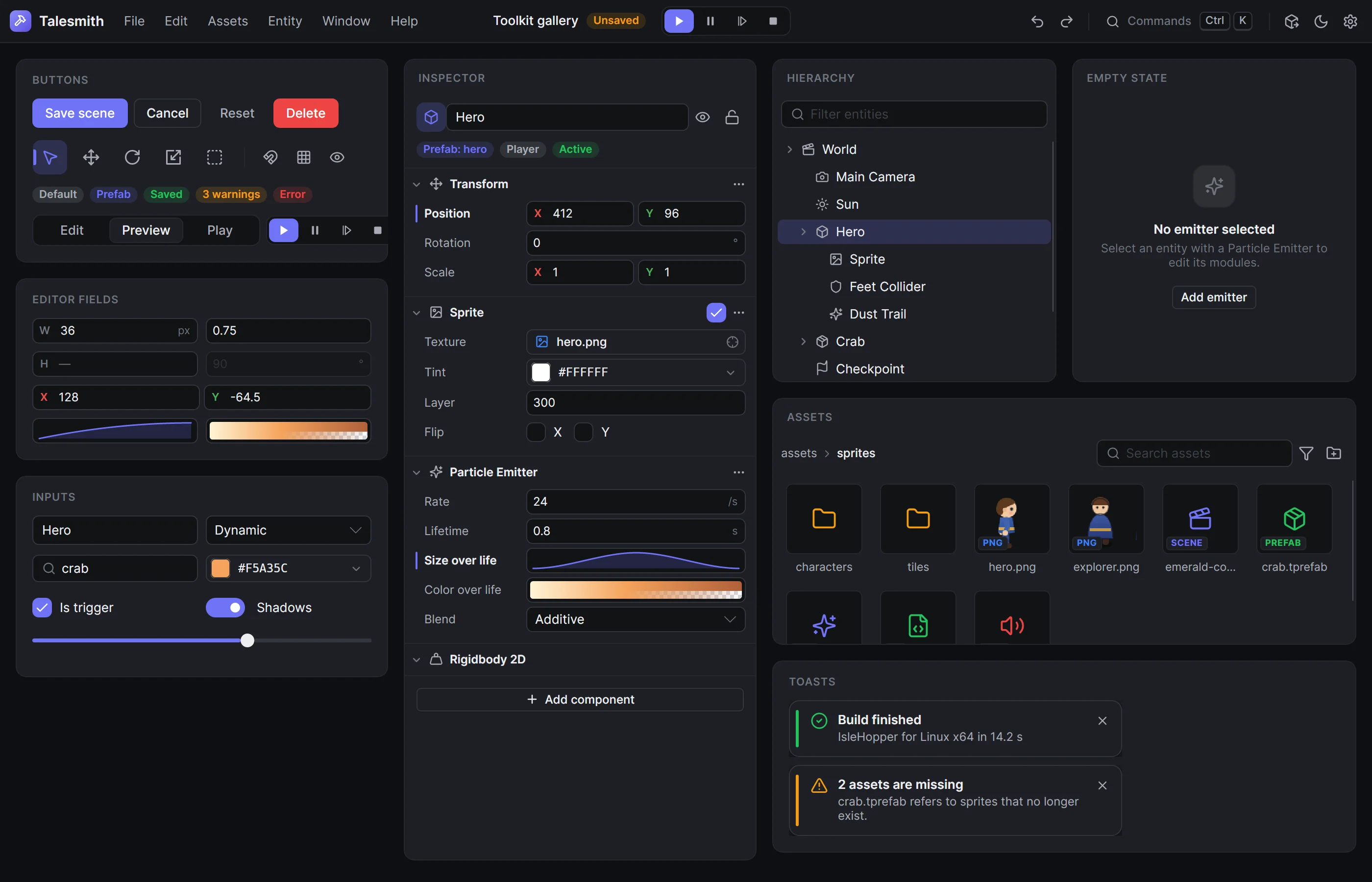Click the redo arrow in top bar

pyautogui.click(x=1066, y=21)
